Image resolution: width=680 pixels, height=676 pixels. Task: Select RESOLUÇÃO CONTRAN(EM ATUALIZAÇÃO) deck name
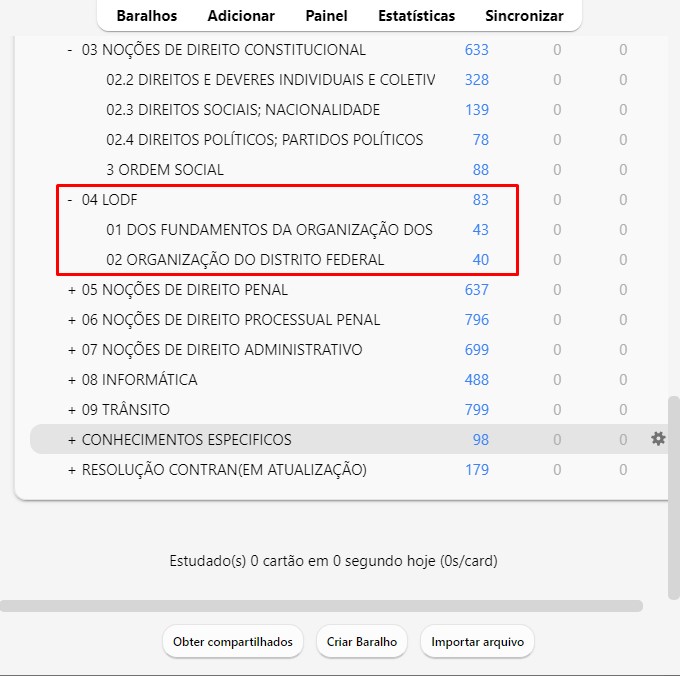[x=224, y=469]
